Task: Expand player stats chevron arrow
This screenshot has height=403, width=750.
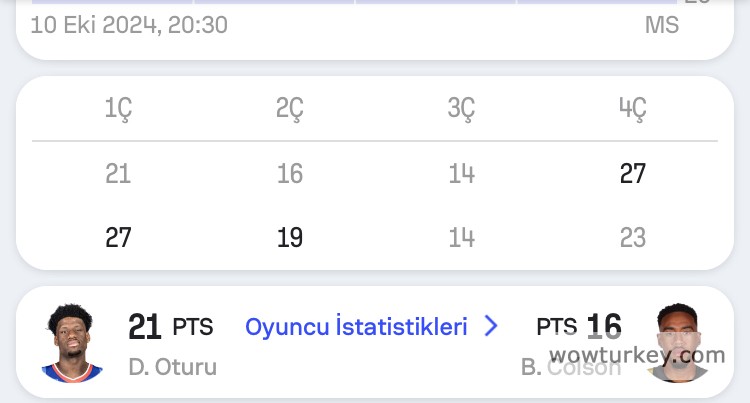Action: [x=490, y=327]
